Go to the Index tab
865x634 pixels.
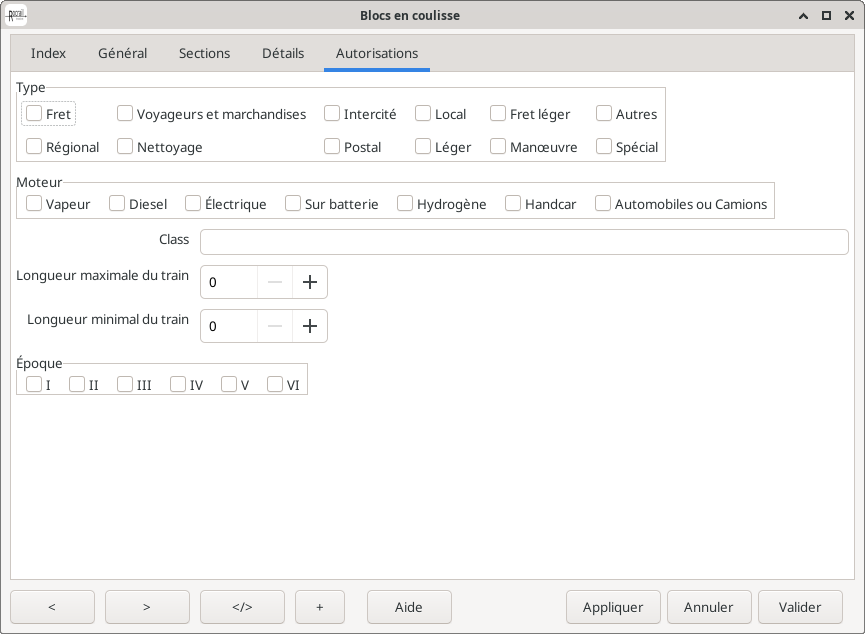pos(48,53)
